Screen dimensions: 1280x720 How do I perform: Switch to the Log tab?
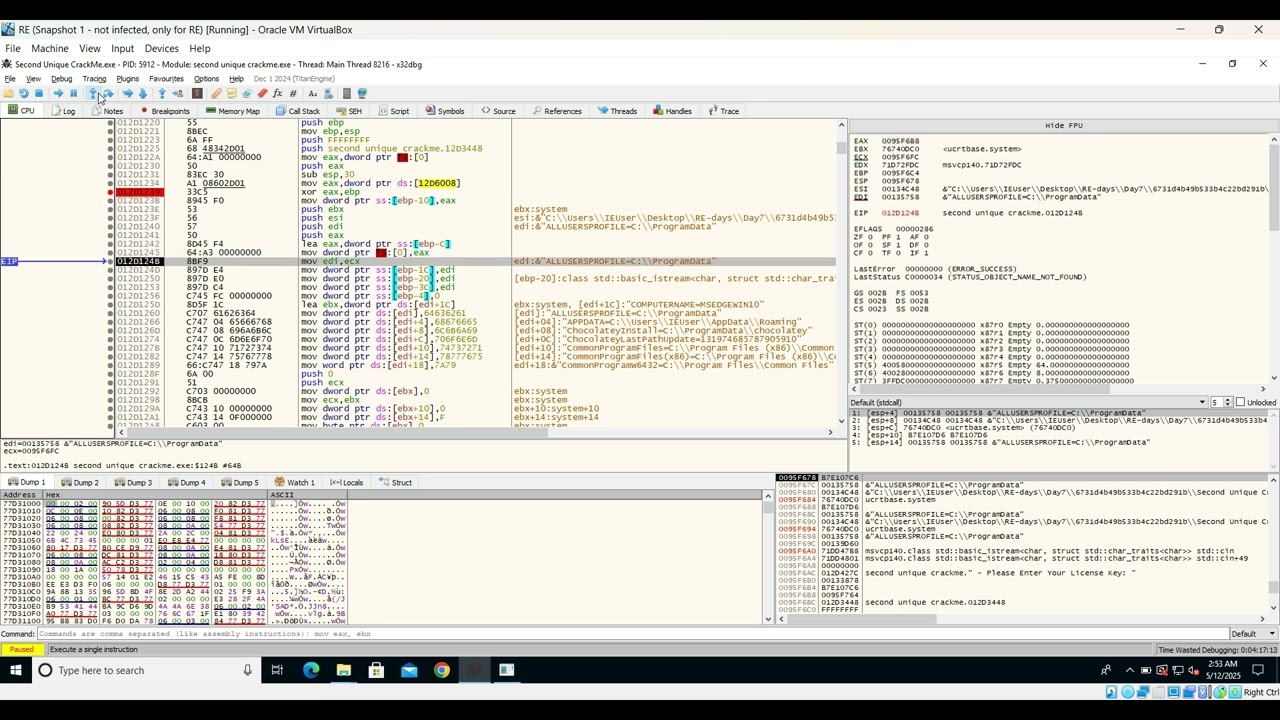point(63,111)
